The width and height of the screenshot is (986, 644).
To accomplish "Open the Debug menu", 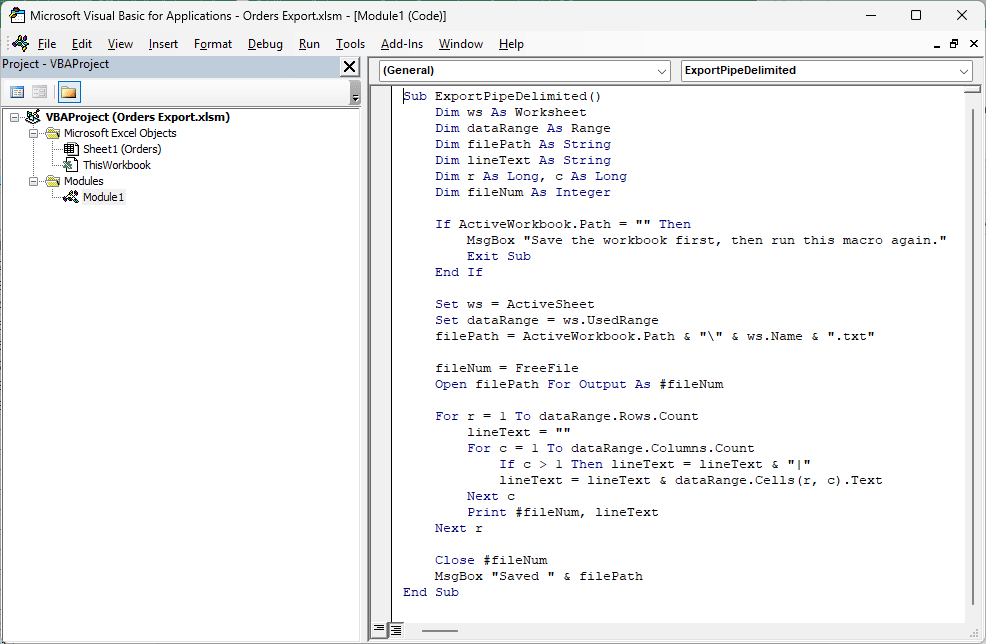I will point(265,44).
